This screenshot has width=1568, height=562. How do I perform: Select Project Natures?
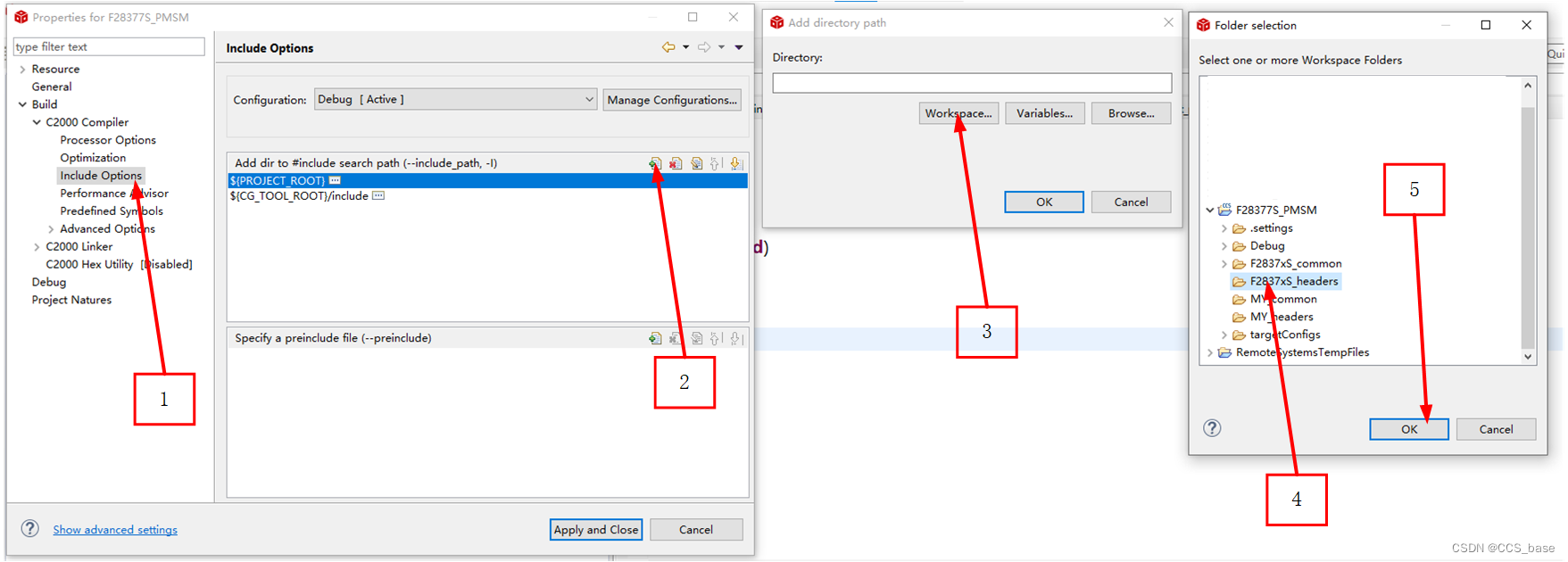point(71,300)
